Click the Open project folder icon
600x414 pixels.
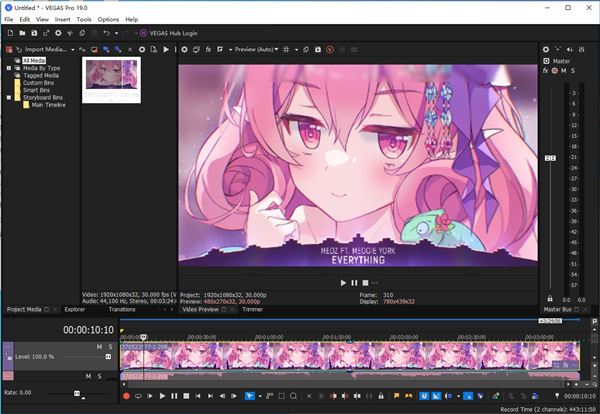[x=22, y=33]
